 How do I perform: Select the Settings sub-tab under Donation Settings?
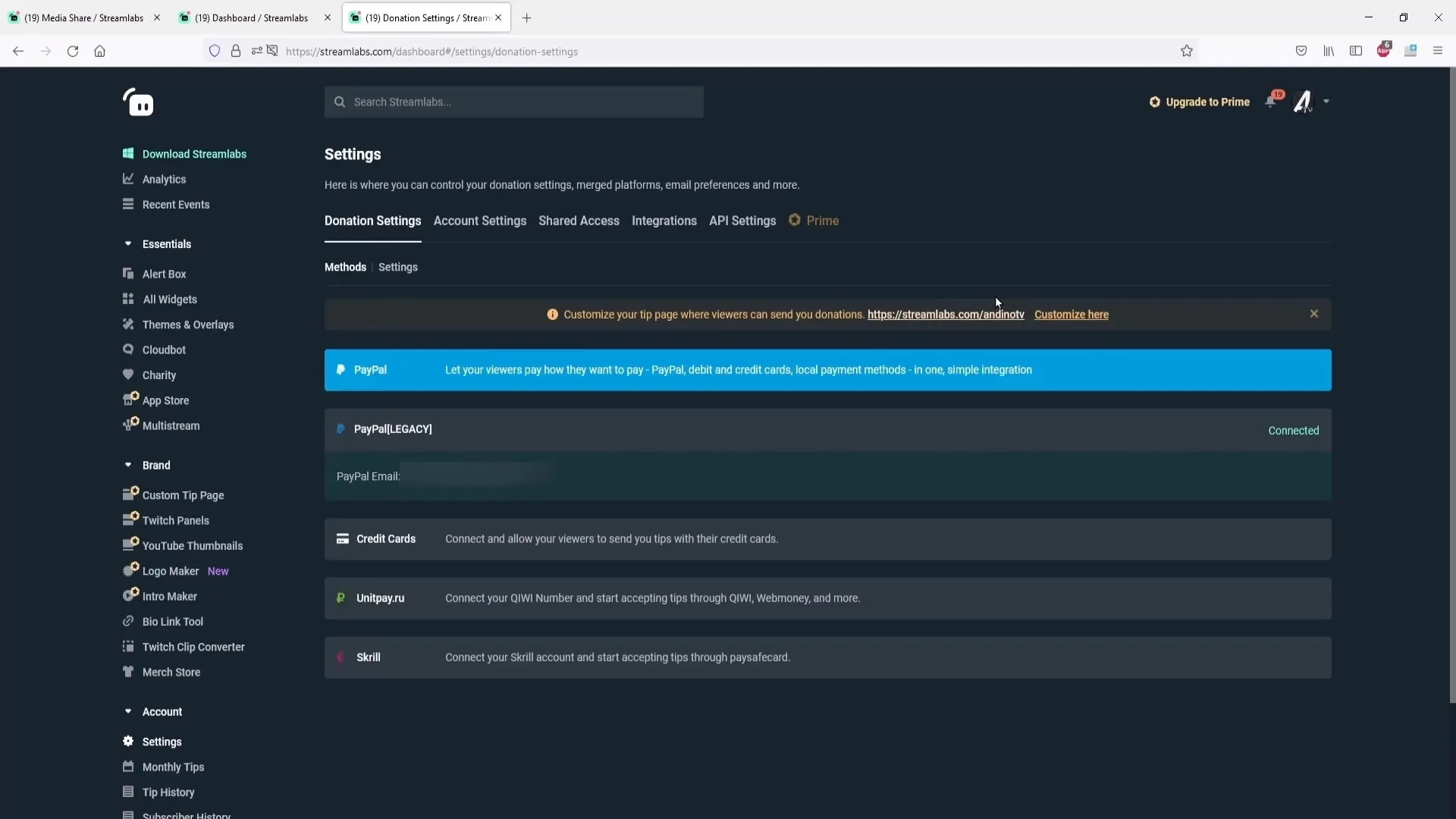[397, 267]
